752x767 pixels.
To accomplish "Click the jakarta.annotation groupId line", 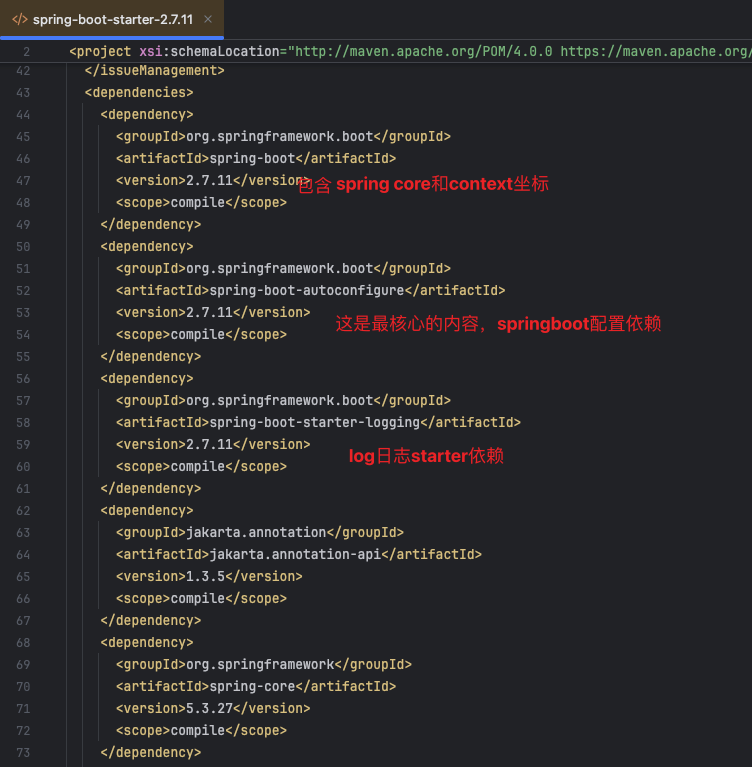I will [260, 532].
